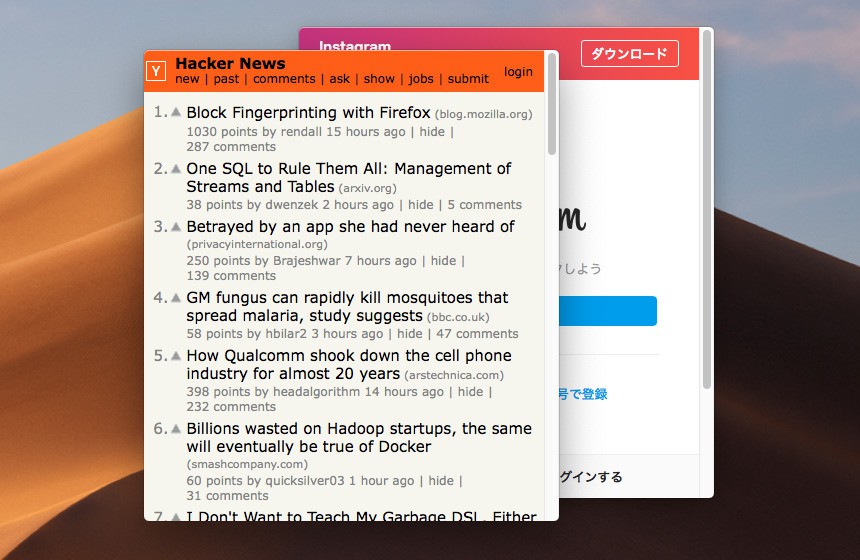Image resolution: width=860 pixels, height=560 pixels.
Task: Open the 232 comments thread
Action: coord(231,406)
